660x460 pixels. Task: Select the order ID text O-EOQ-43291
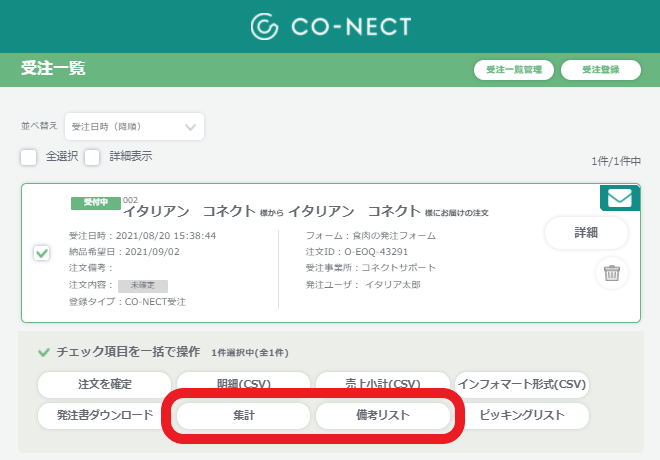click(376, 252)
